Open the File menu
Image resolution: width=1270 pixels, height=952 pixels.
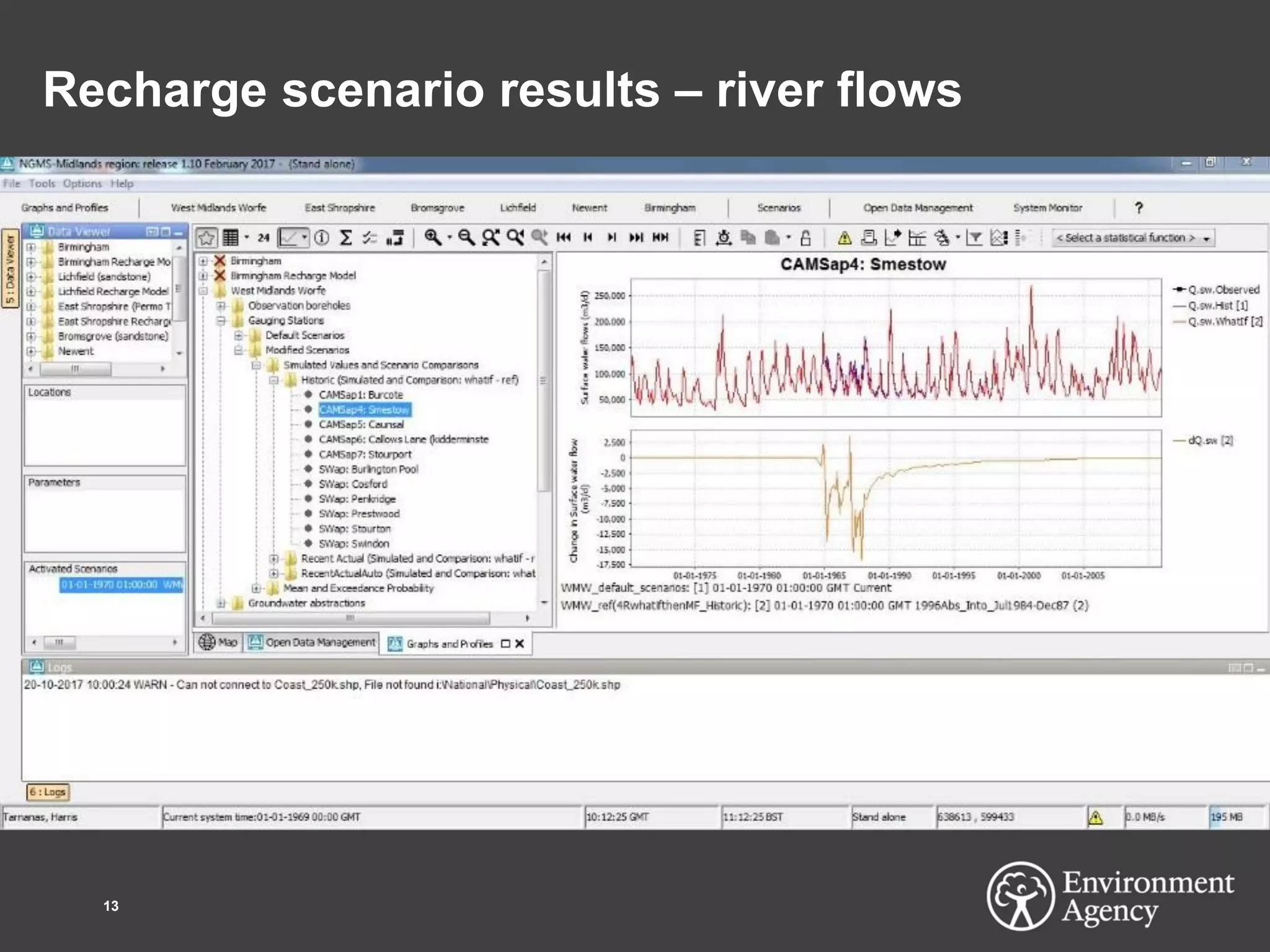pos(11,183)
